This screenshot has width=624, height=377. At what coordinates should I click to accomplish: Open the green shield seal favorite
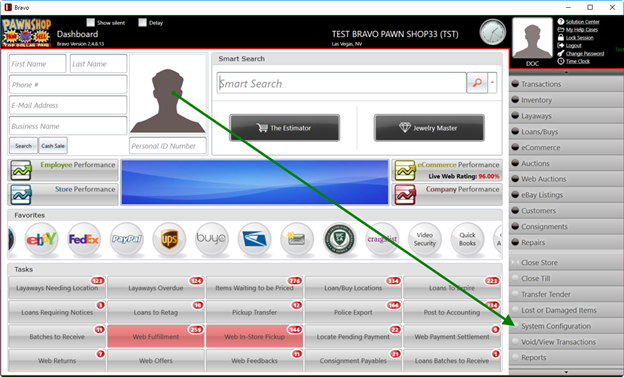click(x=339, y=239)
